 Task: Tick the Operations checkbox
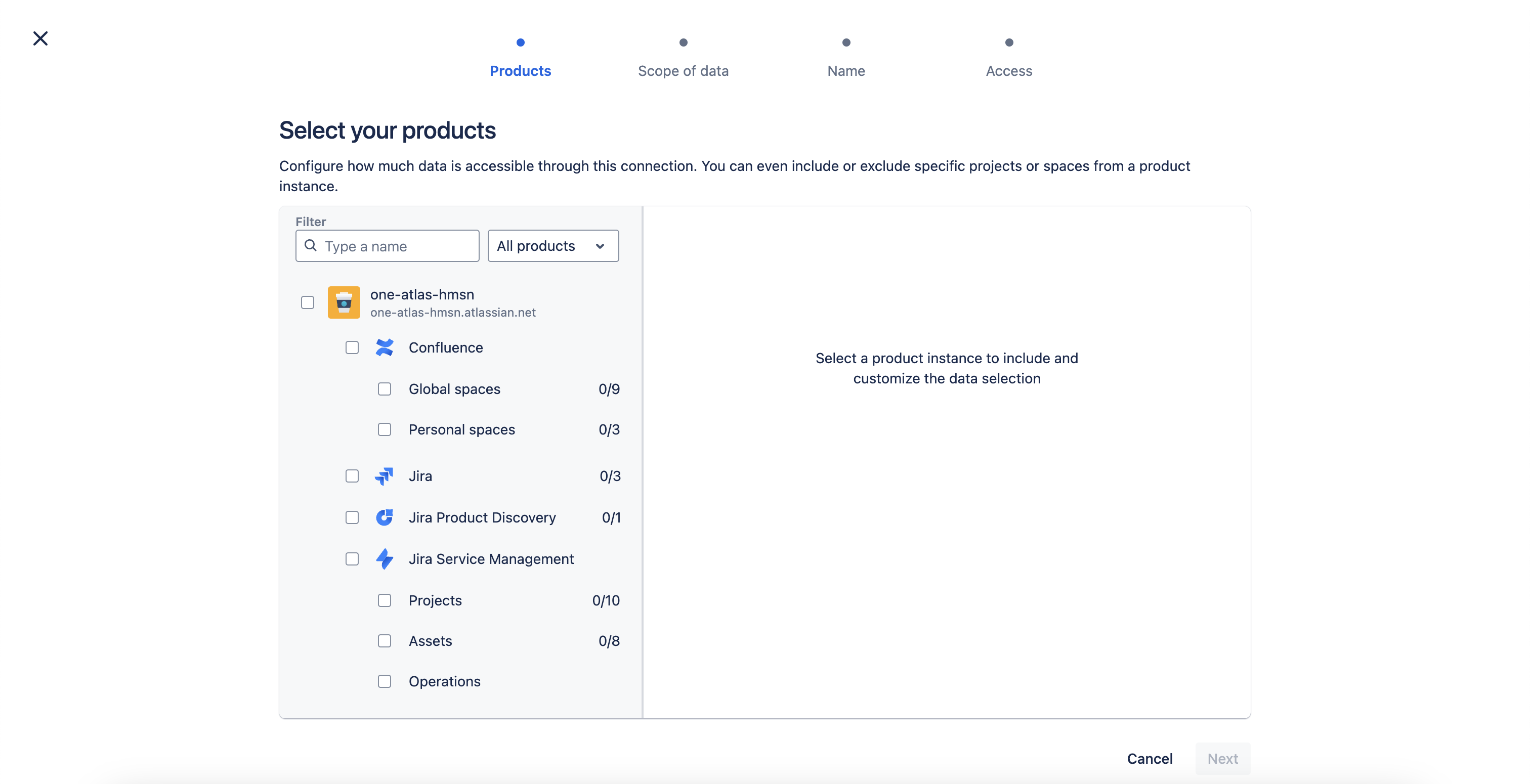pyautogui.click(x=385, y=681)
